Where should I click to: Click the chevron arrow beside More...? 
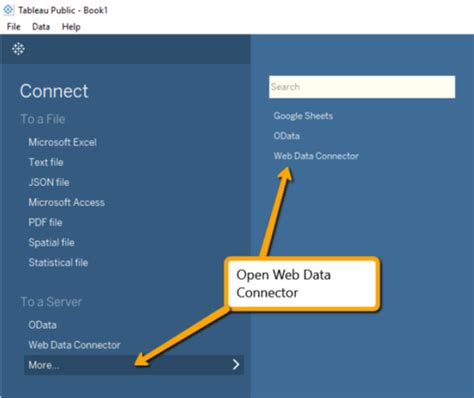tap(236, 364)
